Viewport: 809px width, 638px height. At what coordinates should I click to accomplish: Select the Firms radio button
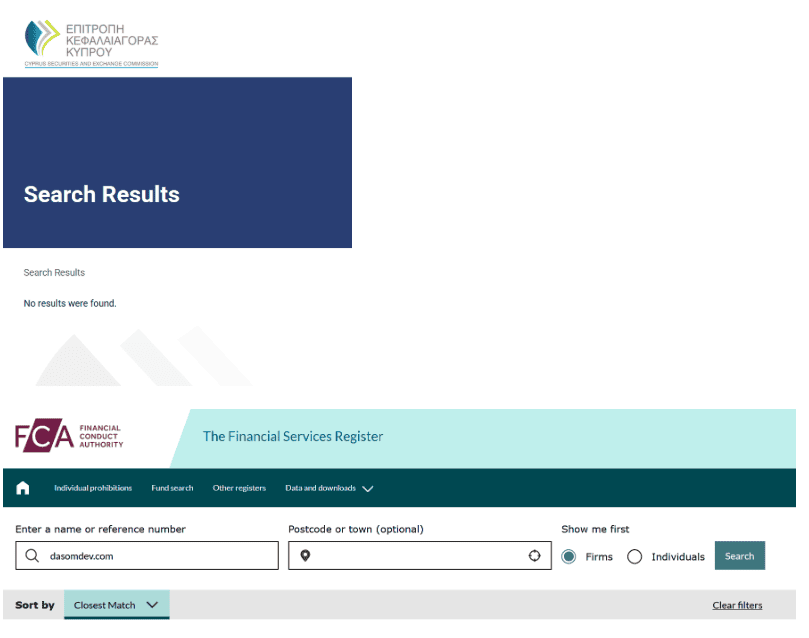(569, 557)
